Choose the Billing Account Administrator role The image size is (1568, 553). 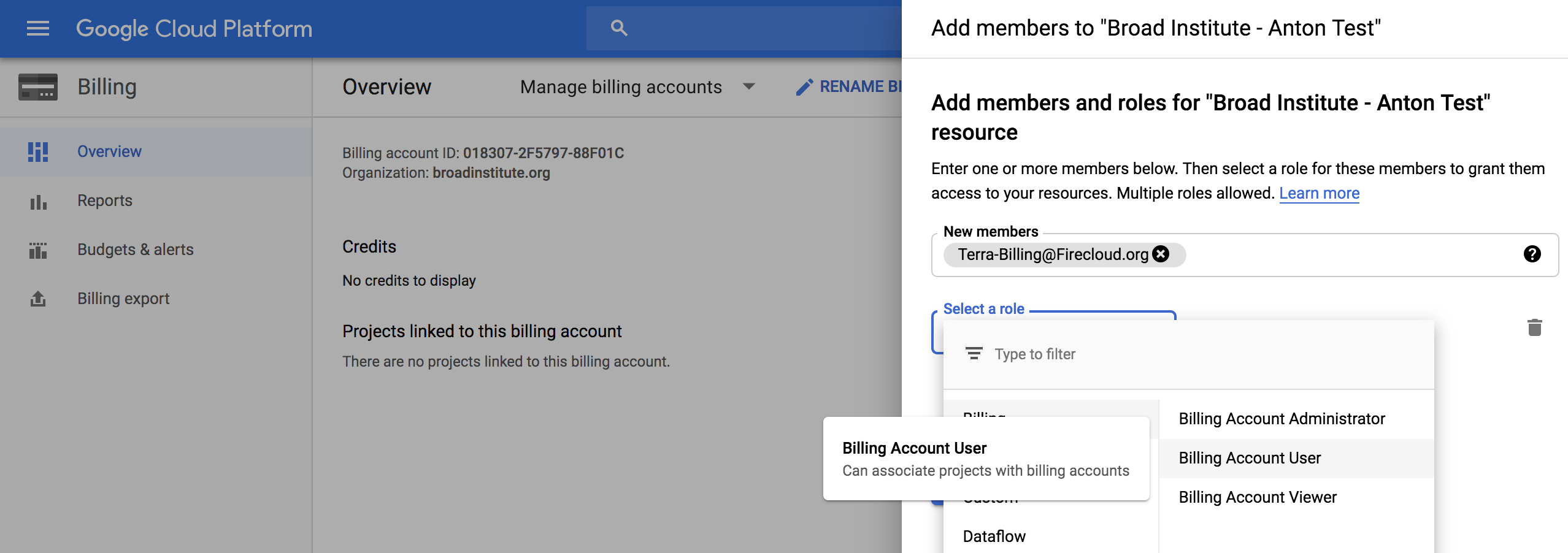coord(1296,419)
